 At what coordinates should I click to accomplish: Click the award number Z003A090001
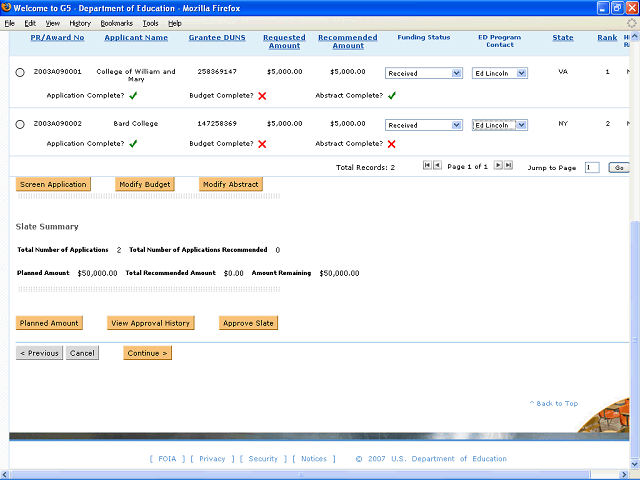pyautogui.click(x=58, y=72)
